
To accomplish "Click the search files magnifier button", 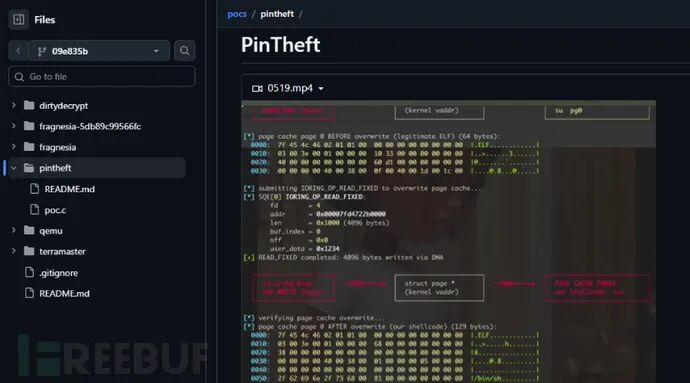I will [184, 51].
